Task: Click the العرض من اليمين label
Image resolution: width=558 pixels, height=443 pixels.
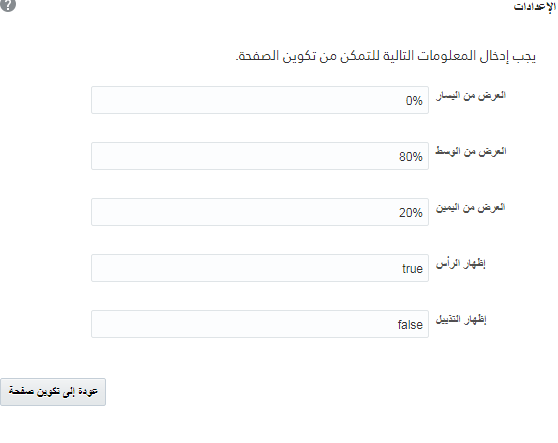Action: click(x=471, y=207)
